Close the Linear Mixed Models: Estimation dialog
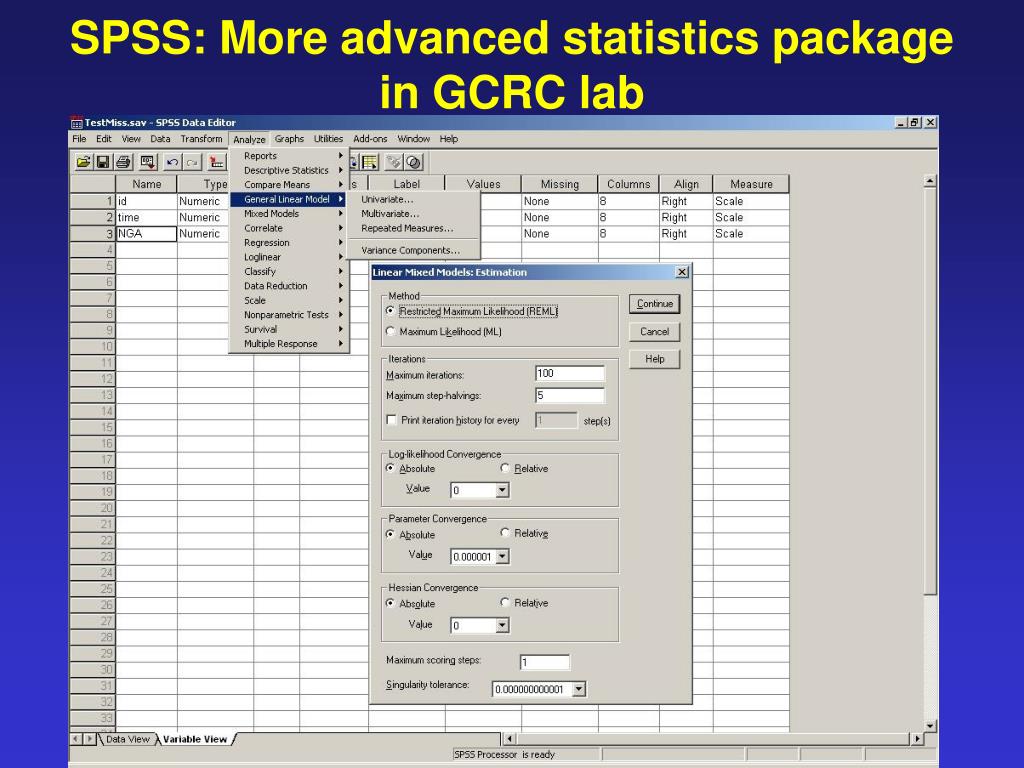This screenshot has width=1024, height=768. click(x=682, y=272)
